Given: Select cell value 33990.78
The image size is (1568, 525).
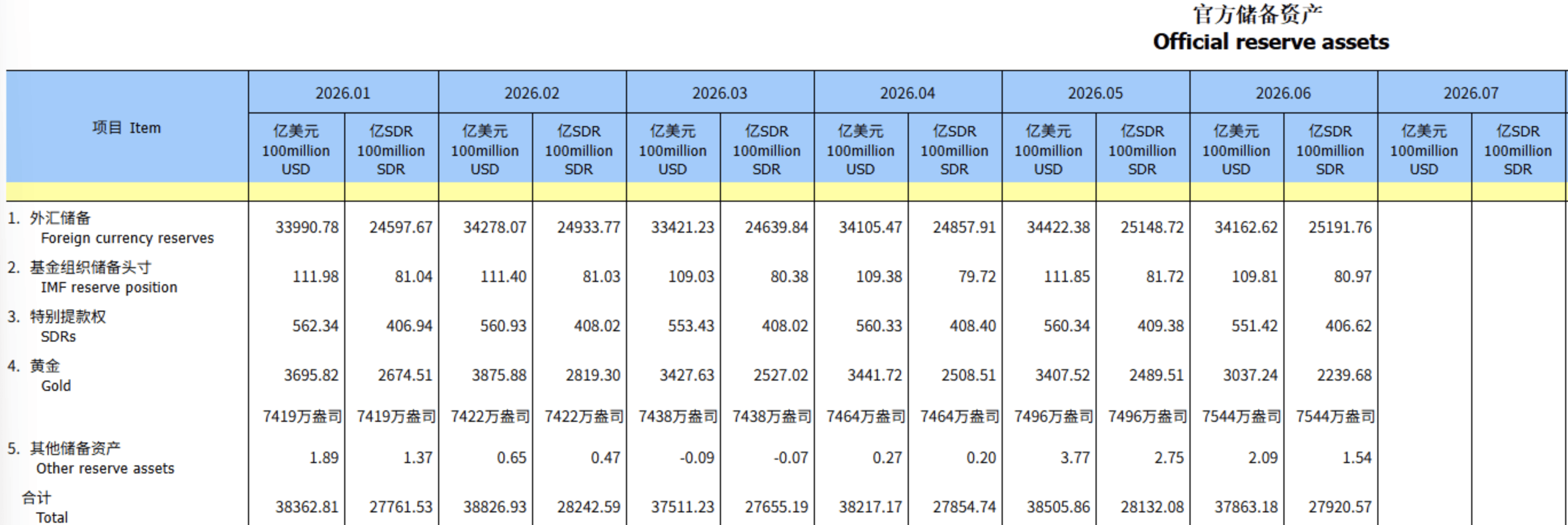Looking at the screenshot, I should point(307,227).
